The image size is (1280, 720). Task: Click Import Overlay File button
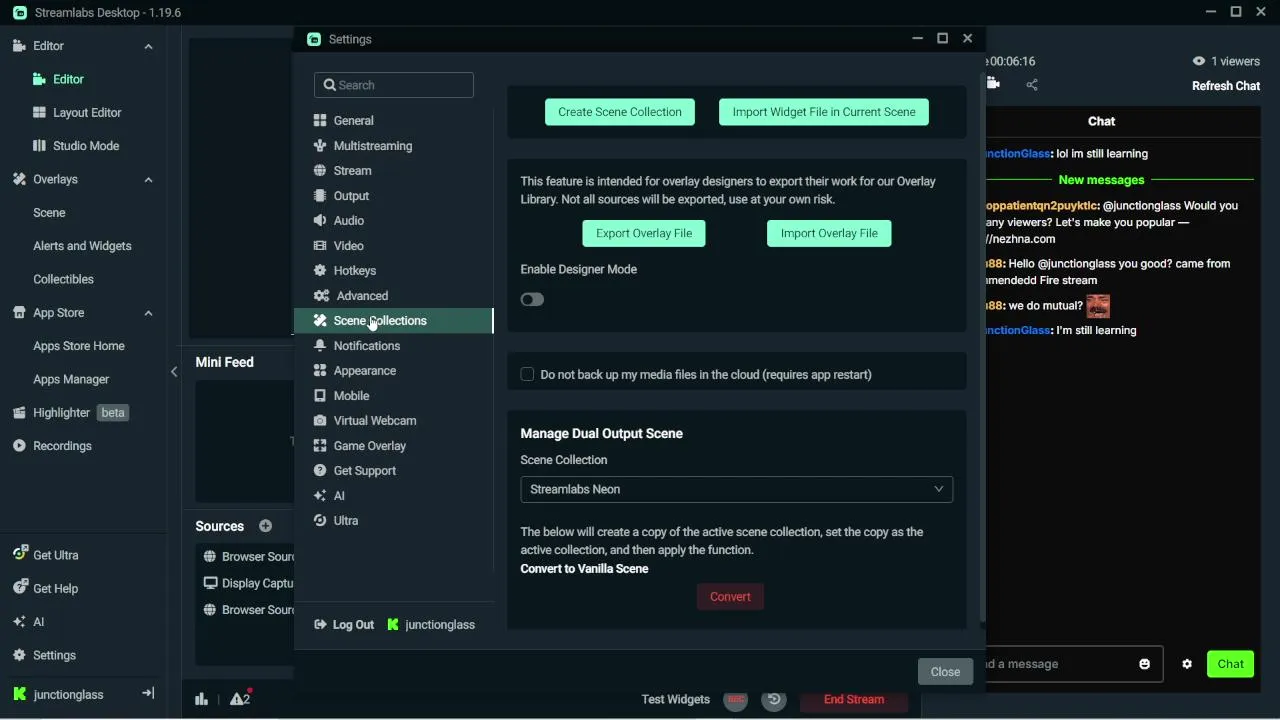click(x=829, y=233)
